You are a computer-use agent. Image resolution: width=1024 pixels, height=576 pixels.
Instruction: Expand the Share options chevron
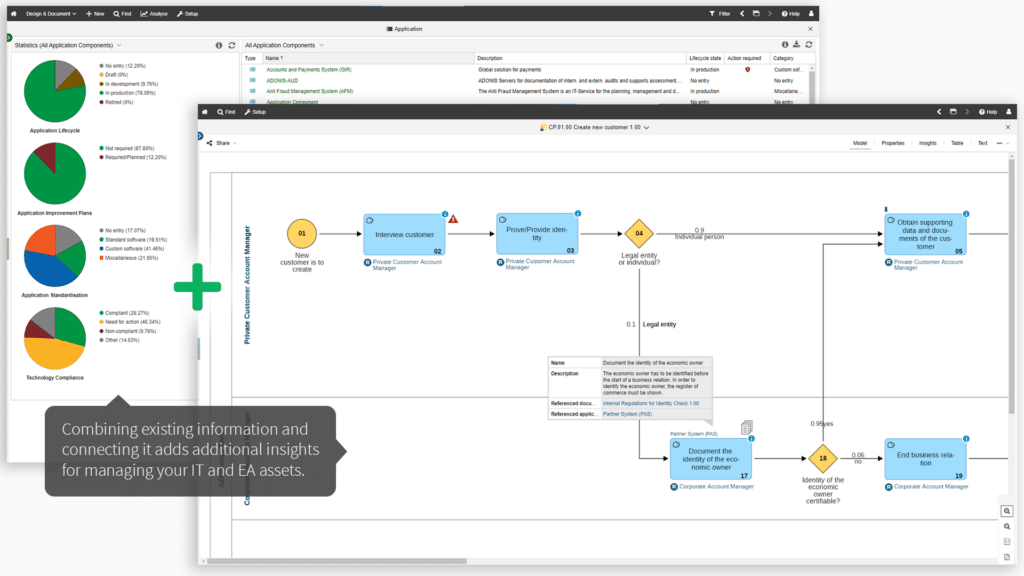[x=235, y=143]
